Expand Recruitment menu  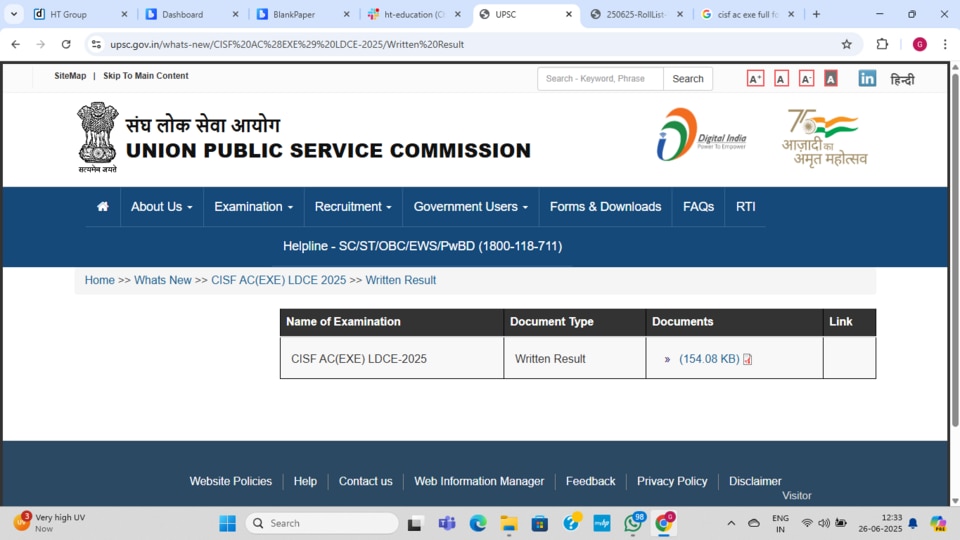click(x=353, y=207)
